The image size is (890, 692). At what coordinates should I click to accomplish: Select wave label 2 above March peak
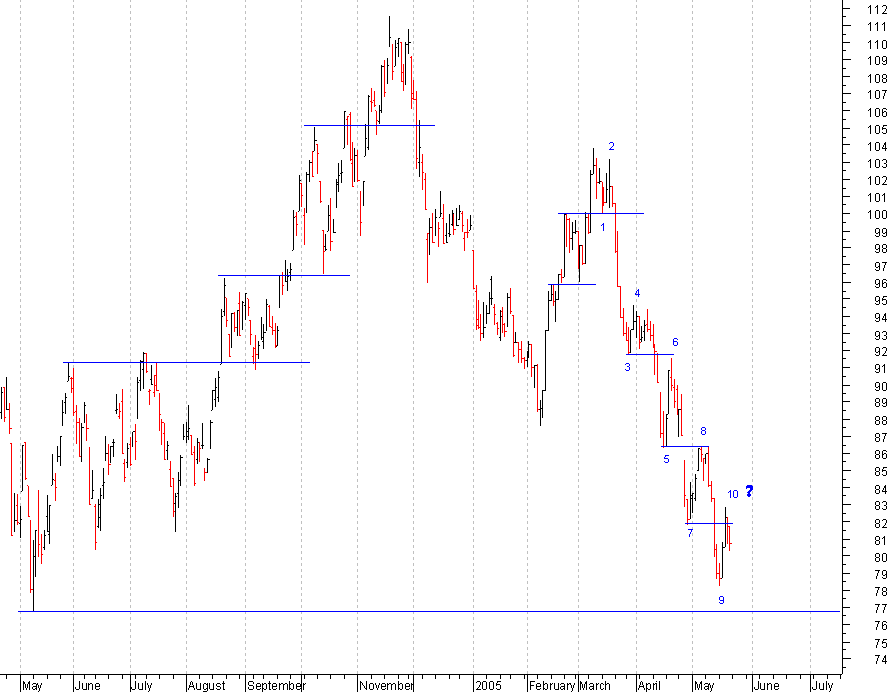[x=611, y=146]
